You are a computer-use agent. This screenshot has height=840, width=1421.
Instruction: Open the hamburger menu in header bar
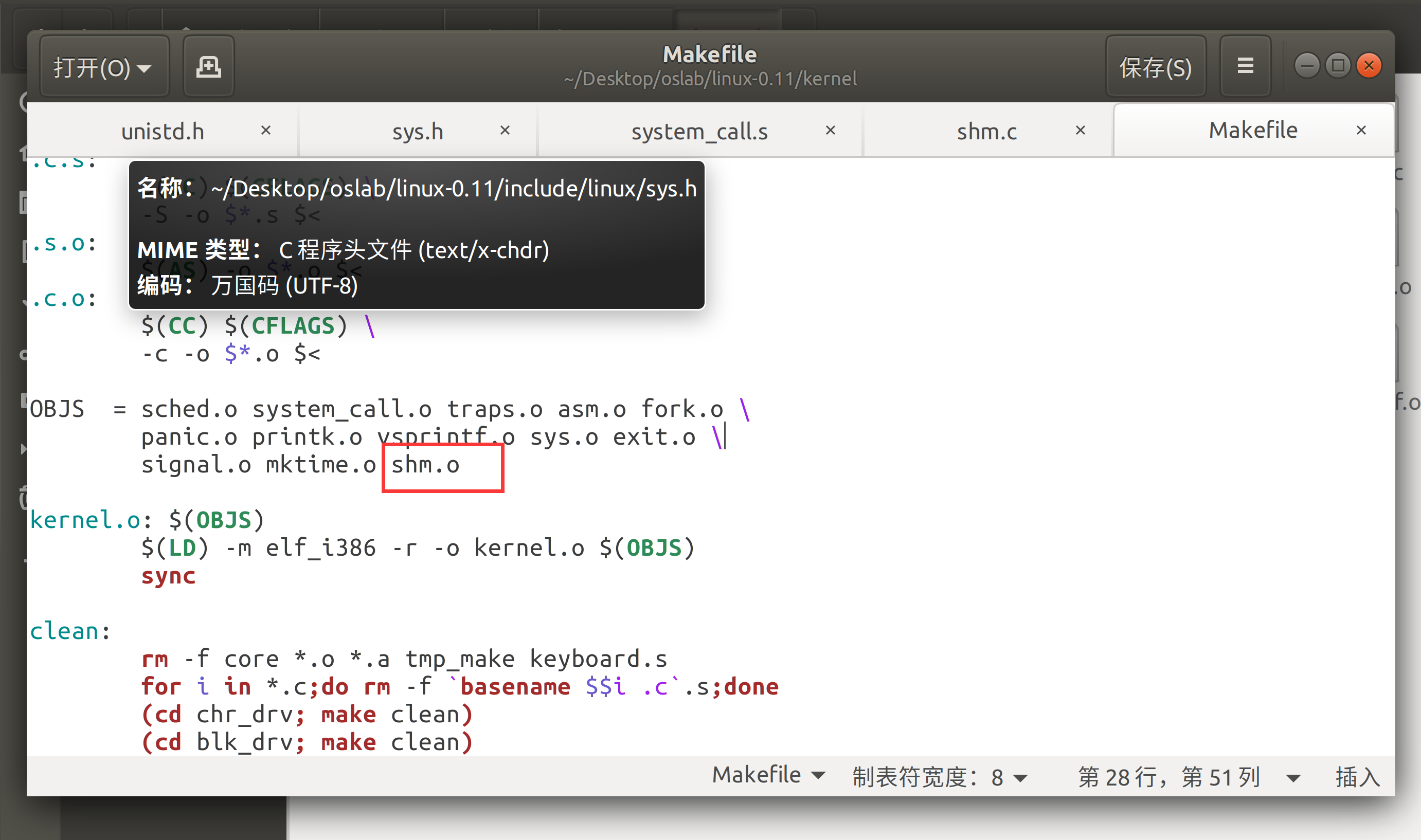point(1246,66)
